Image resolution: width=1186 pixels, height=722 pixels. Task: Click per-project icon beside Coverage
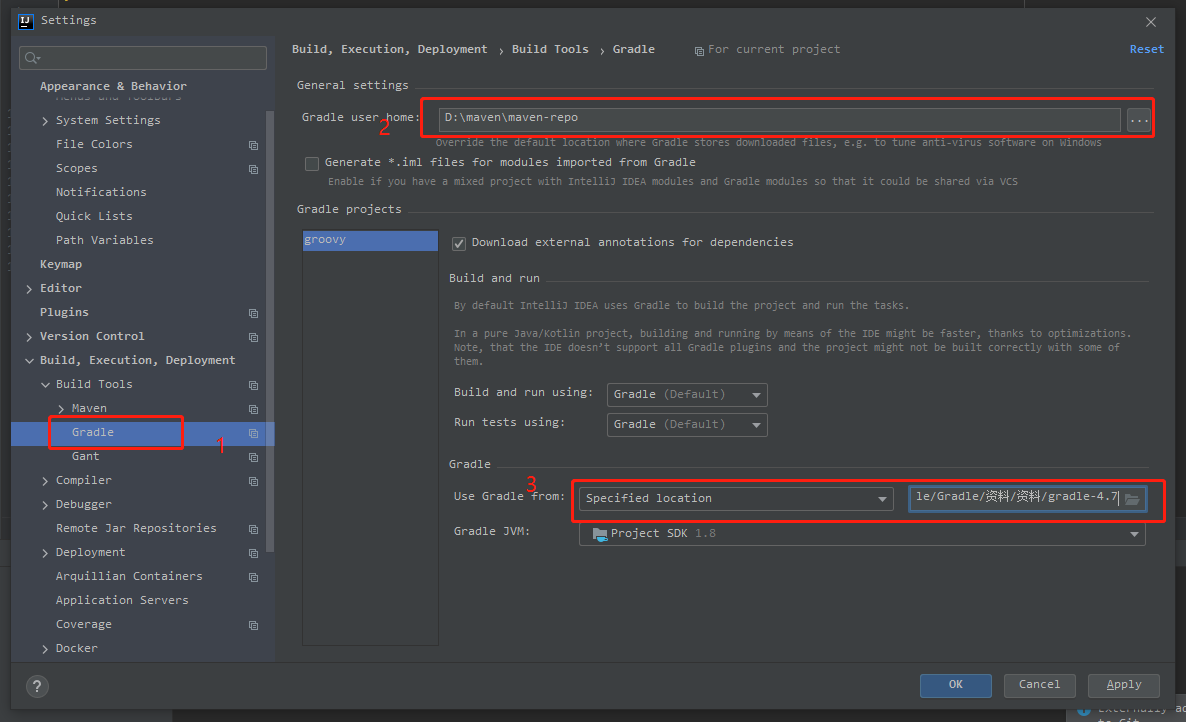click(253, 625)
